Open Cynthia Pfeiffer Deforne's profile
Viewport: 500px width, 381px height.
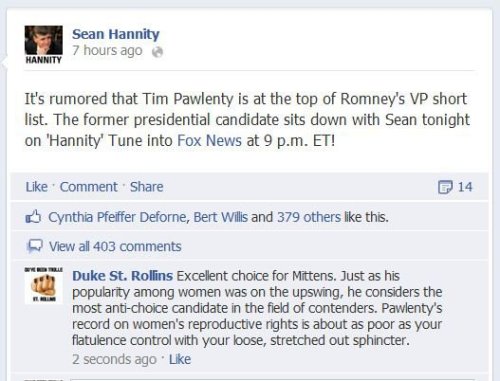[119, 217]
